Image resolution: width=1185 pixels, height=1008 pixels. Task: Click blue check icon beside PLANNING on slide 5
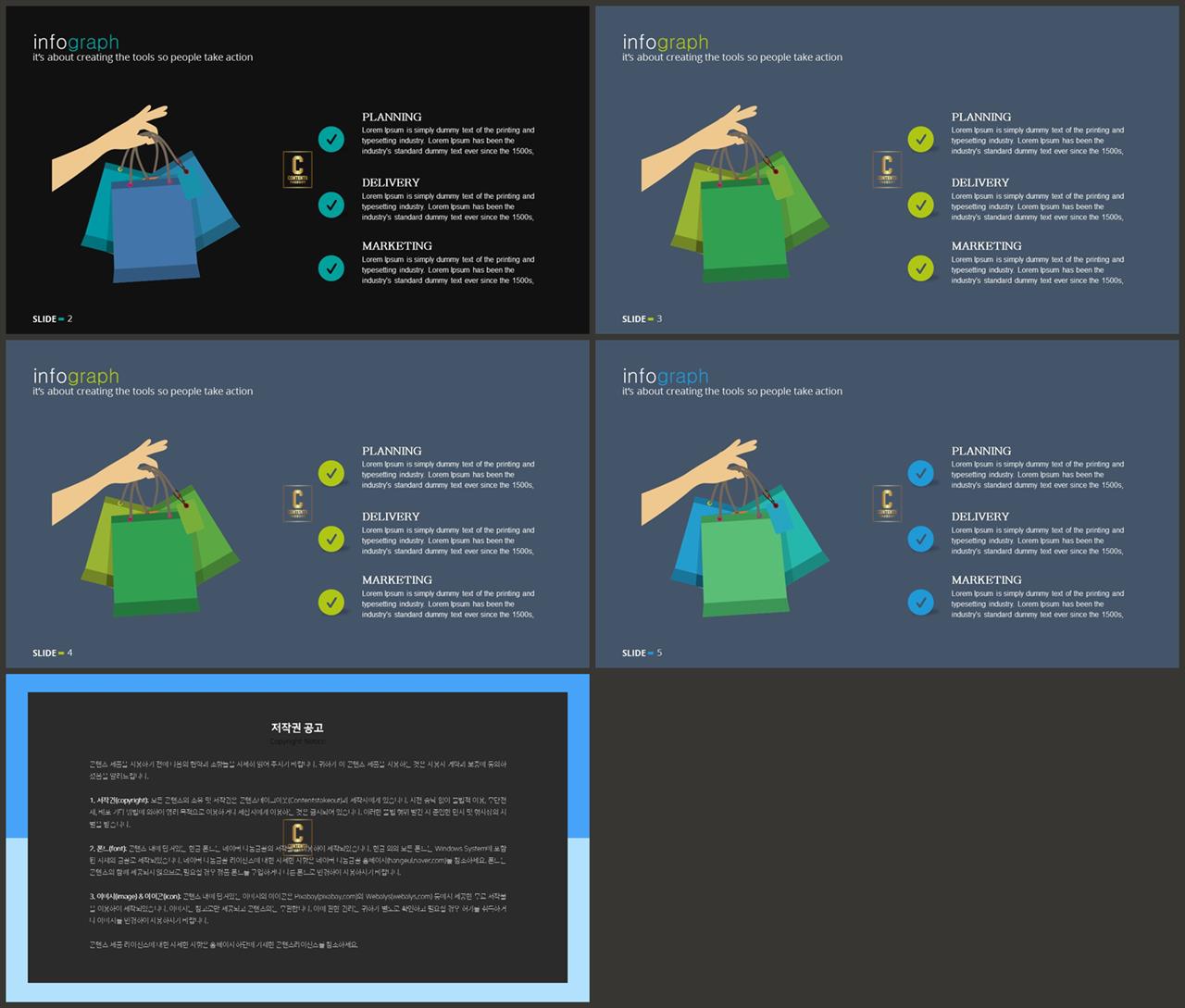(920, 473)
